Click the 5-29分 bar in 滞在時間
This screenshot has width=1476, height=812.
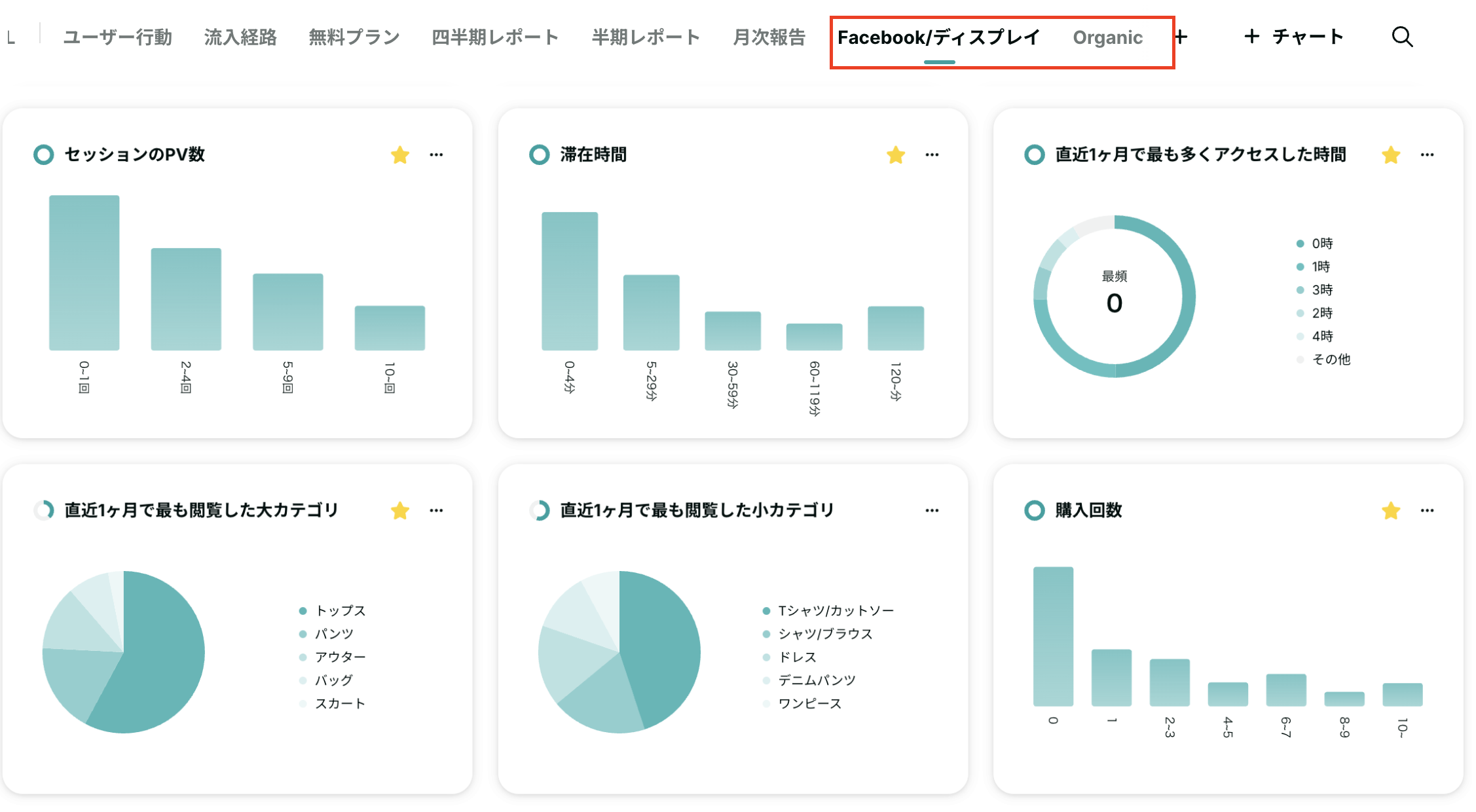pos(652,312)
